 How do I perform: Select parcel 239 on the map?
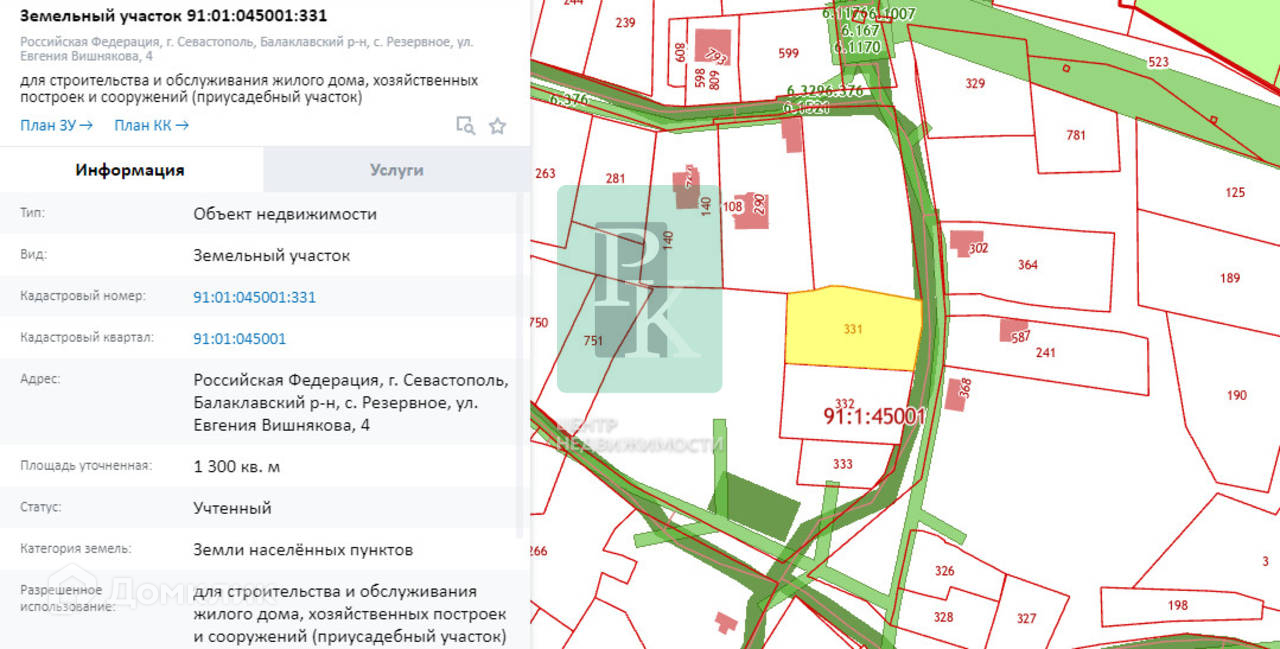(626, 22)
